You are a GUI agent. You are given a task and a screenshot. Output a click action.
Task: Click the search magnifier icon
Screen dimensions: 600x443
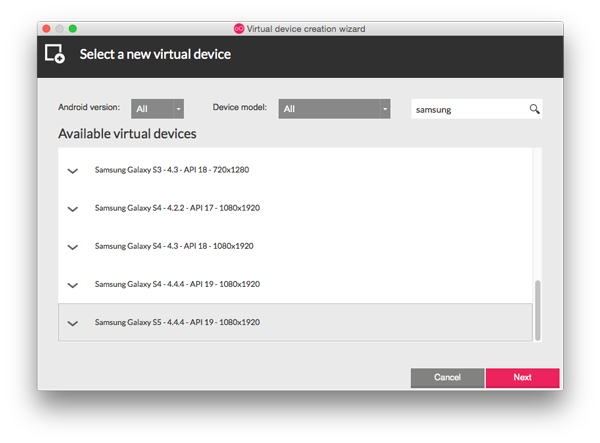(534, 109)
